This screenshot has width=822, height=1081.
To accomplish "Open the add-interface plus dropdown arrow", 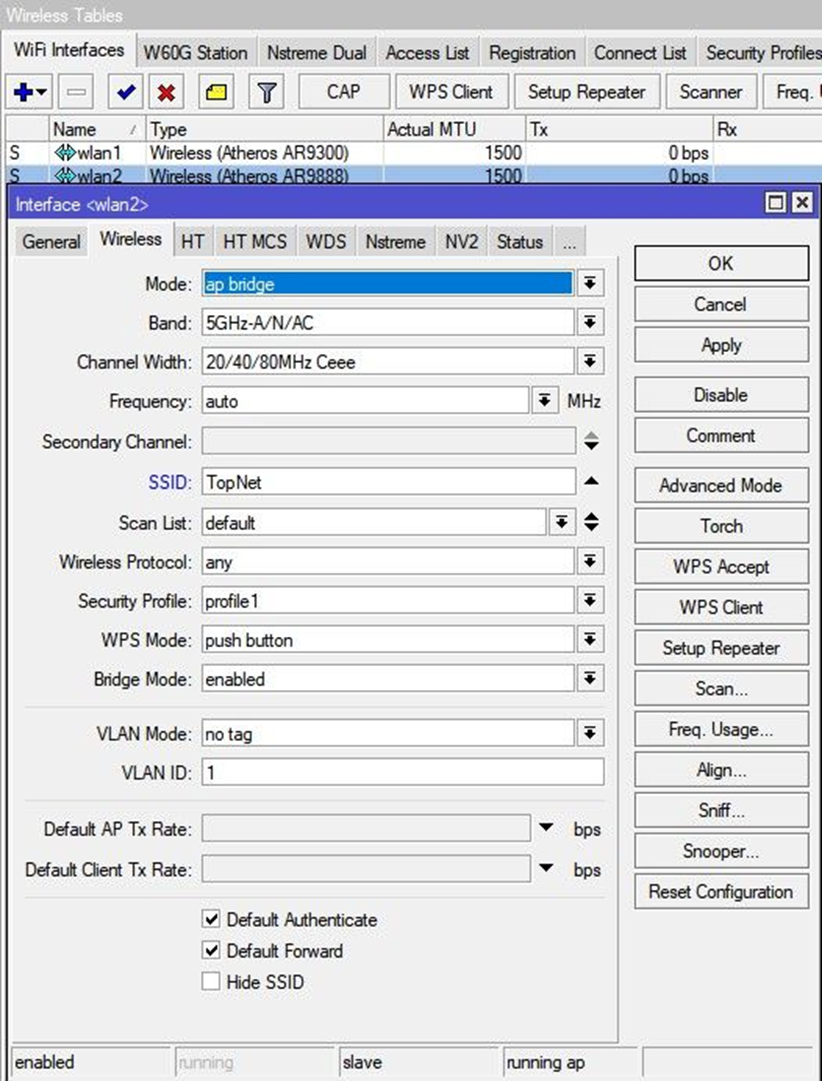I will [42, 92].
